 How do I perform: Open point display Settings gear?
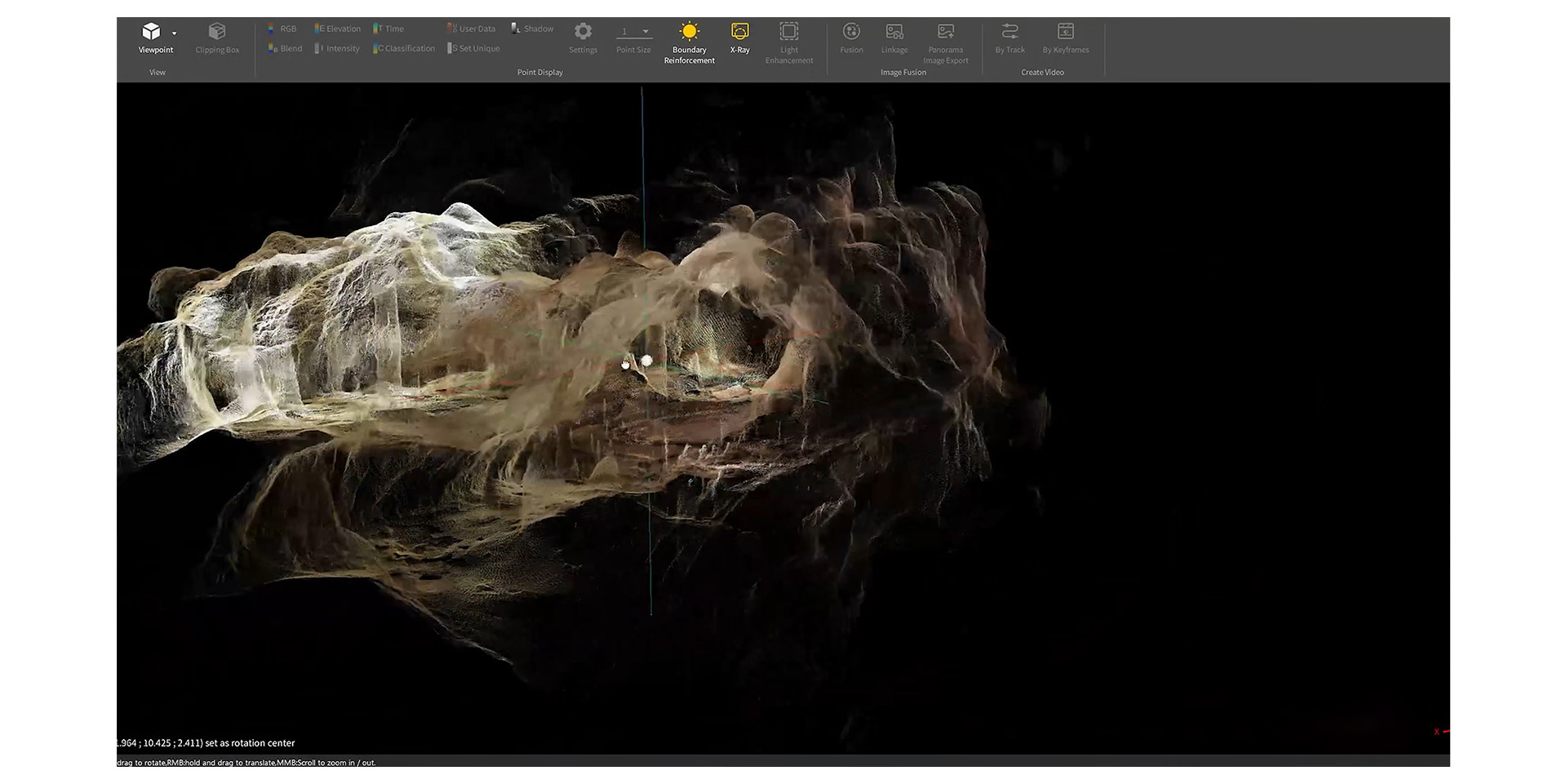tap(583, 32)
